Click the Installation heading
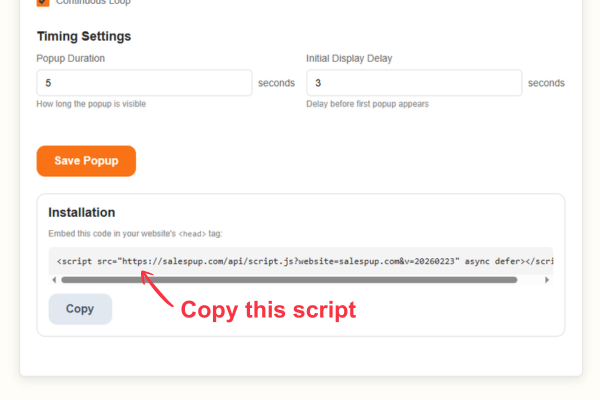The height and width of the screenshot is (400, 600). [x=82, y=212]
